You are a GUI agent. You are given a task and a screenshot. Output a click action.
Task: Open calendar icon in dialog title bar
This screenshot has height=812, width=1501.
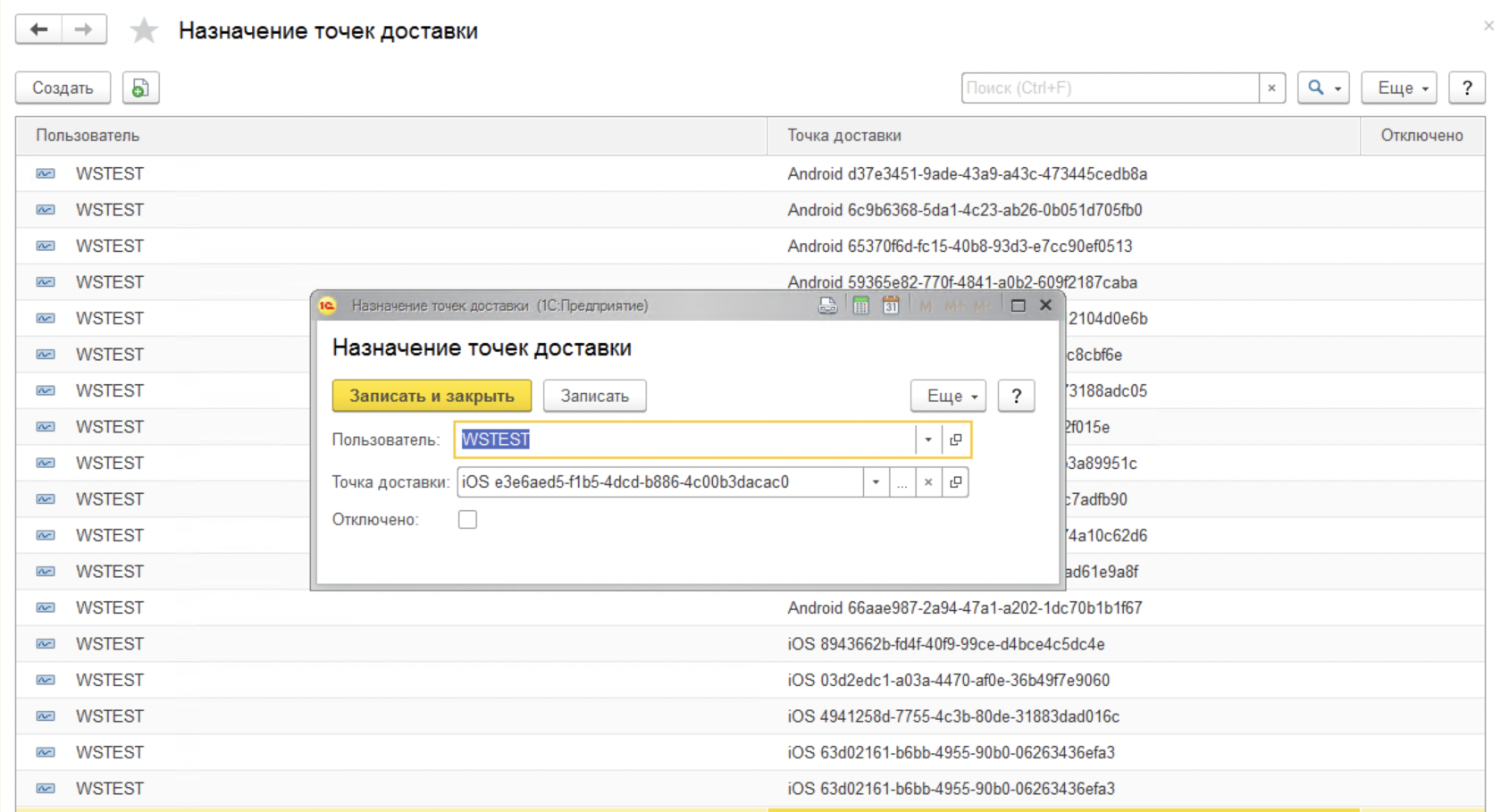tap(891, 306)
